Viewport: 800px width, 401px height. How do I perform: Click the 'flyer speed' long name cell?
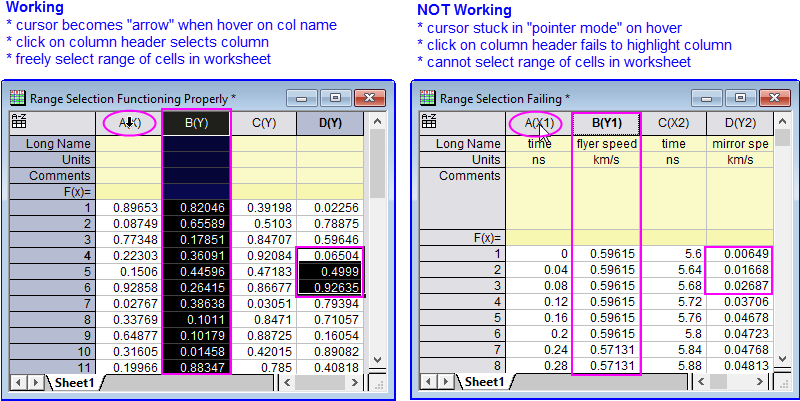click(606, 144)
